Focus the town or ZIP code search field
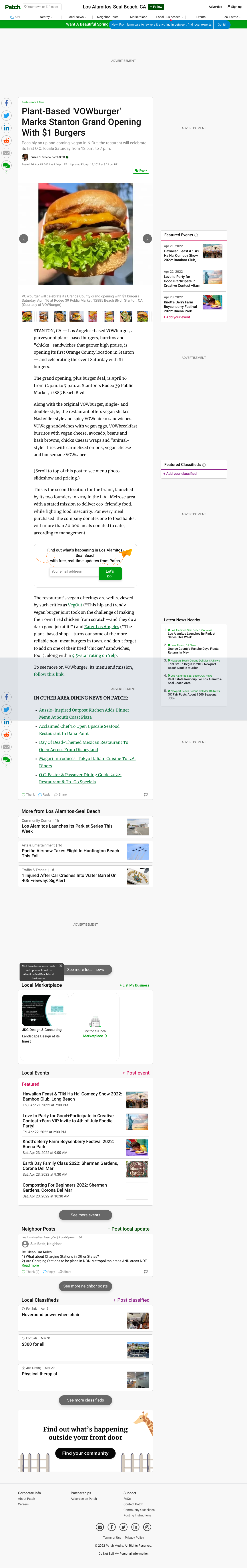This screenshot has width=247, height=1568. (42, 7)
